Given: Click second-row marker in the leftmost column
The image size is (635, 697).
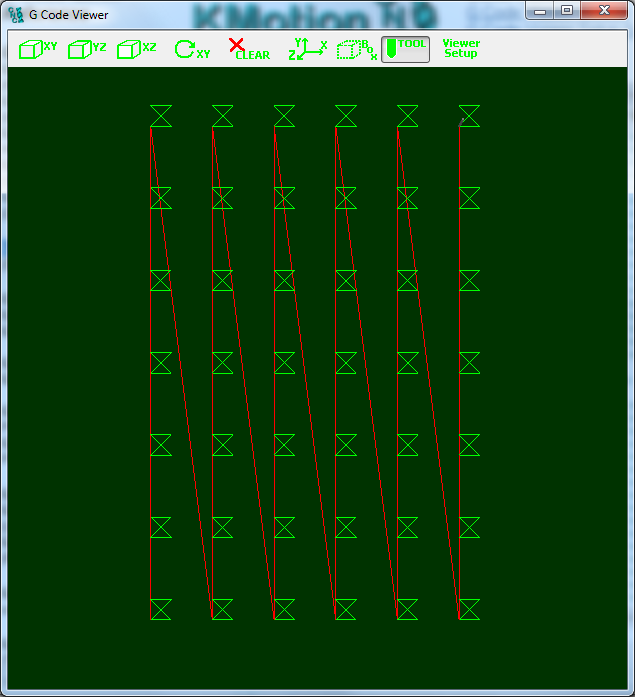Looking at the screenshot, I should point(161,198).
